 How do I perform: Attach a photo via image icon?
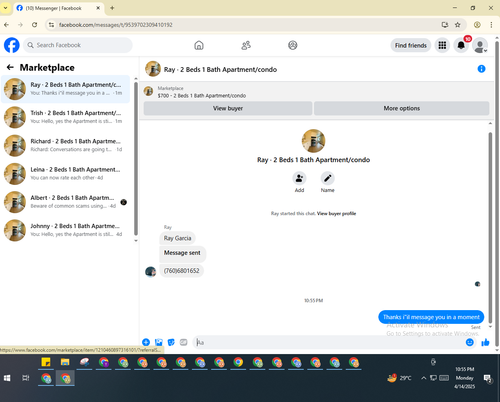[159, 342]
